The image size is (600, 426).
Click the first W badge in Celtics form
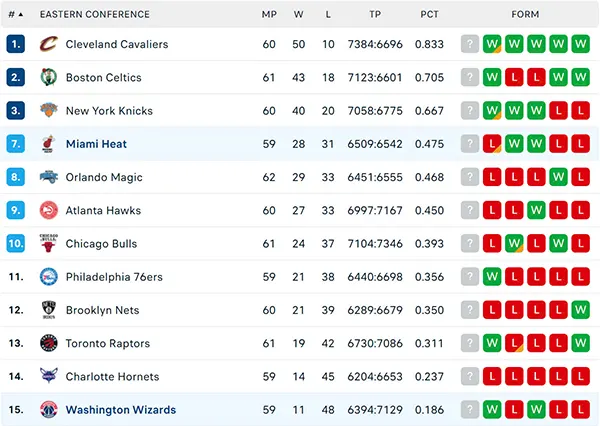point(492,77)
